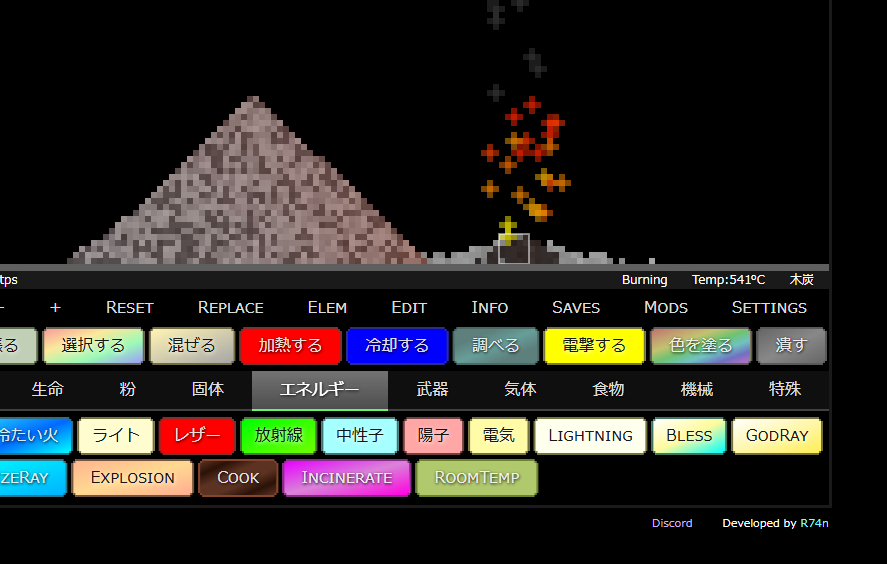This screenshot has width=887, height=564.
Task: Pick the 電撃する shock tool
Action: pos(594,346)
